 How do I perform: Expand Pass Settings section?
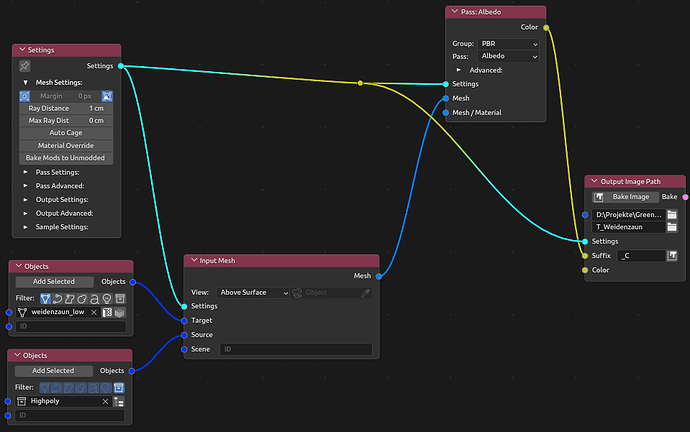pyautogui.click(x=26, y=172)
